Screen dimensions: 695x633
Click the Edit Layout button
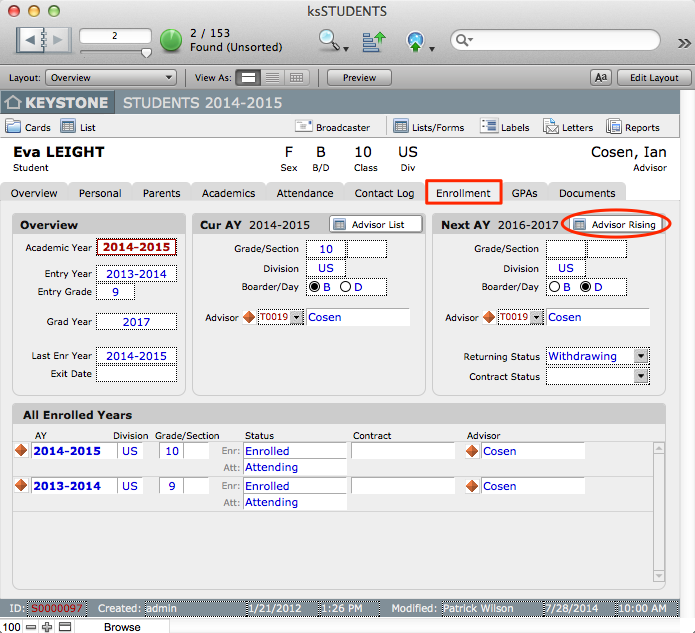pos(653,77)
